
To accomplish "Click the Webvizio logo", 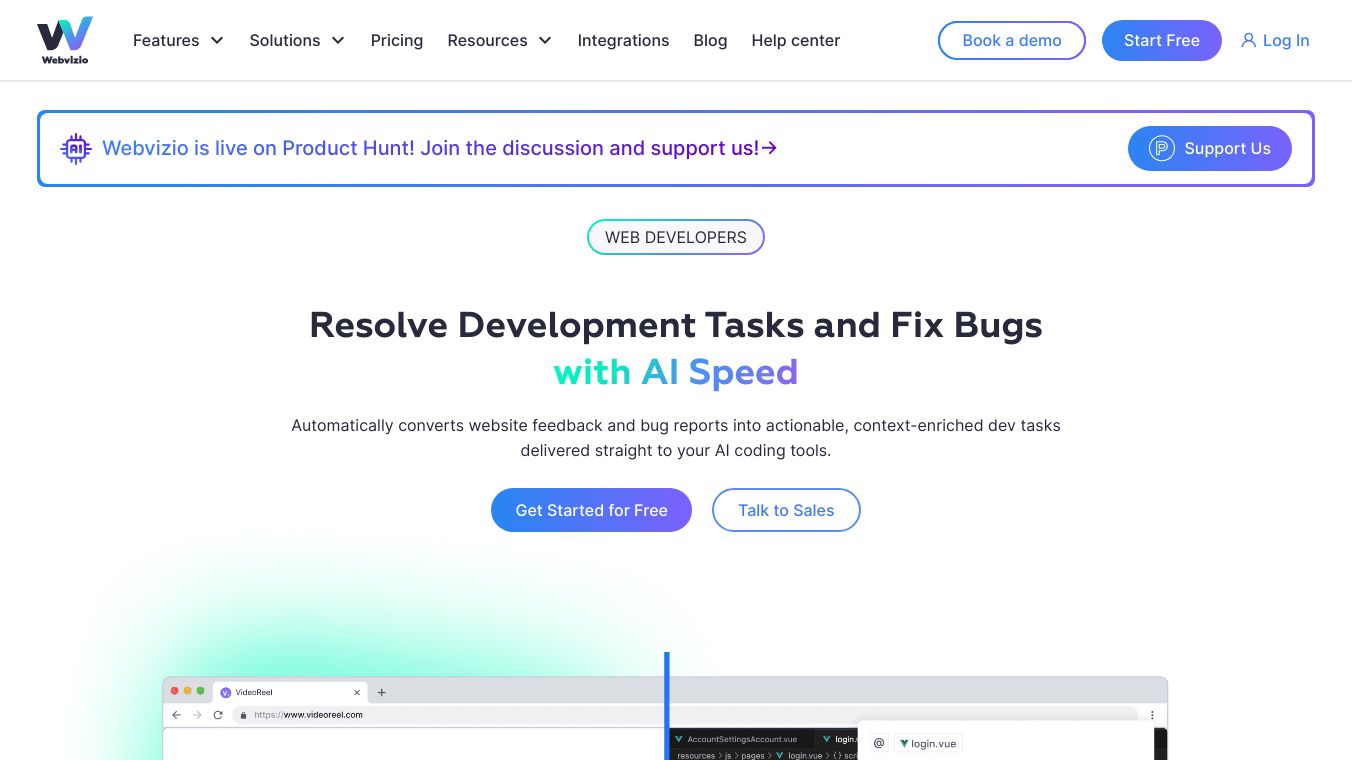I will (x=64, y=39).
